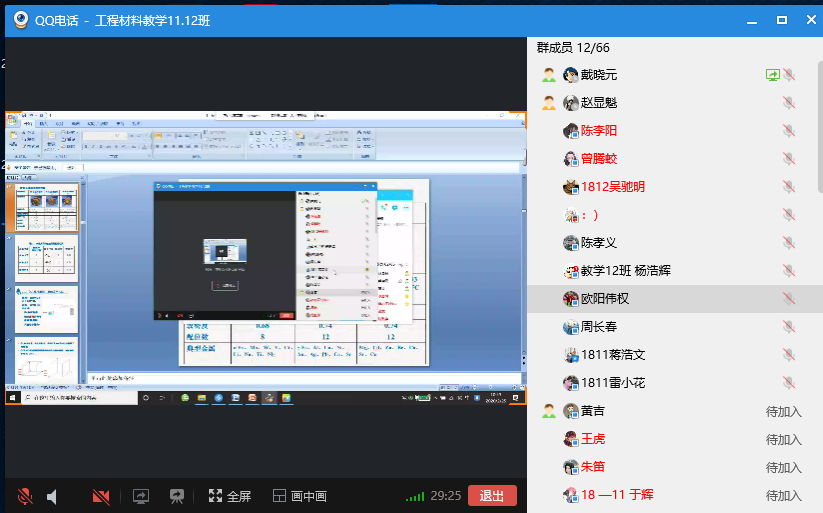Unmute the microphone in the call toolbar
Image resolution: width=823 pixels, height=513 pixels.
25,496
